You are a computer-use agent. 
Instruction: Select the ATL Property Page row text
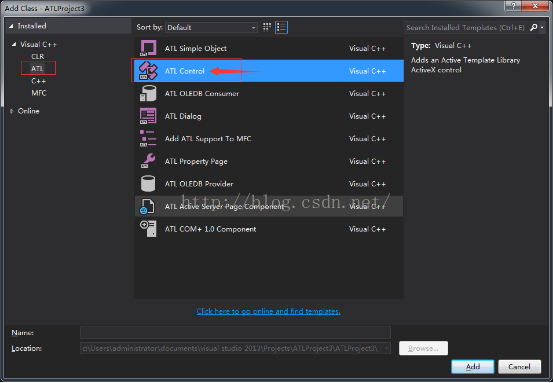(x=196, y=162)
